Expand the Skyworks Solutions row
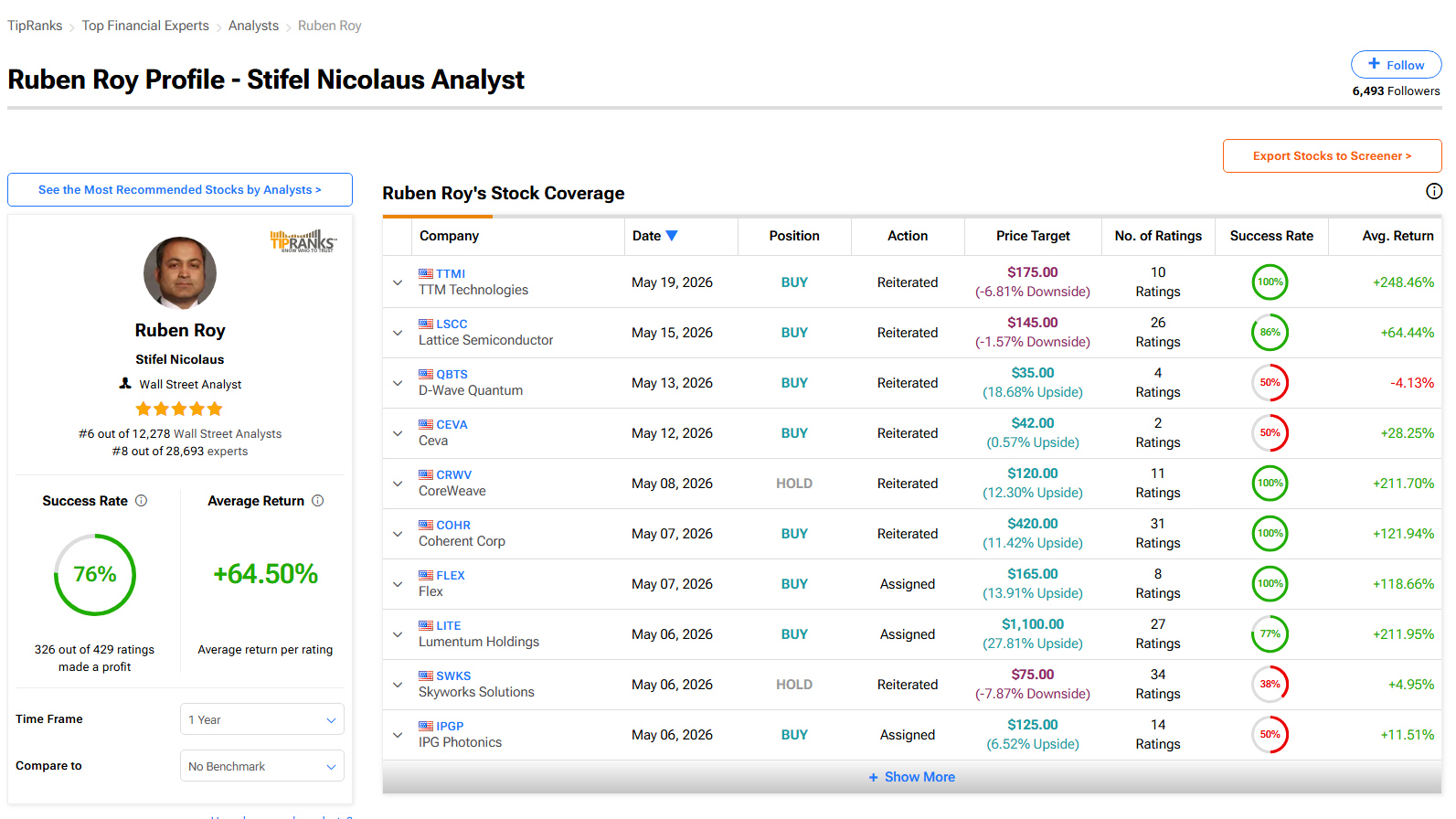 click(x=398, y=685)
